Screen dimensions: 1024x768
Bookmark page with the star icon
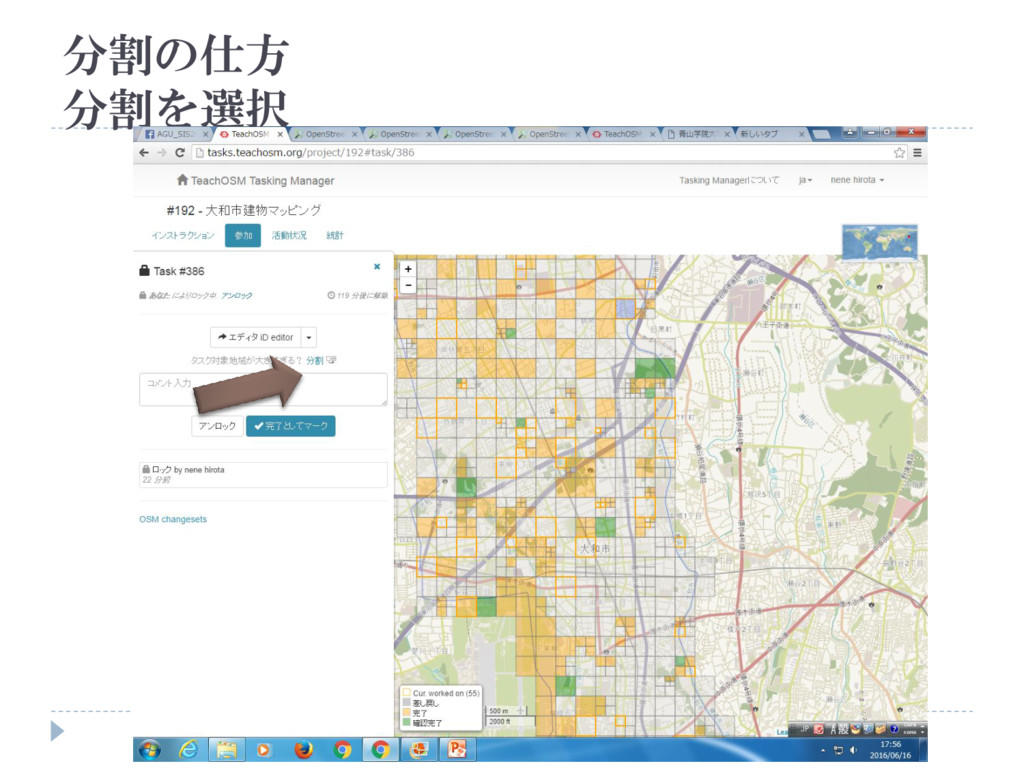tap(899, 153)
